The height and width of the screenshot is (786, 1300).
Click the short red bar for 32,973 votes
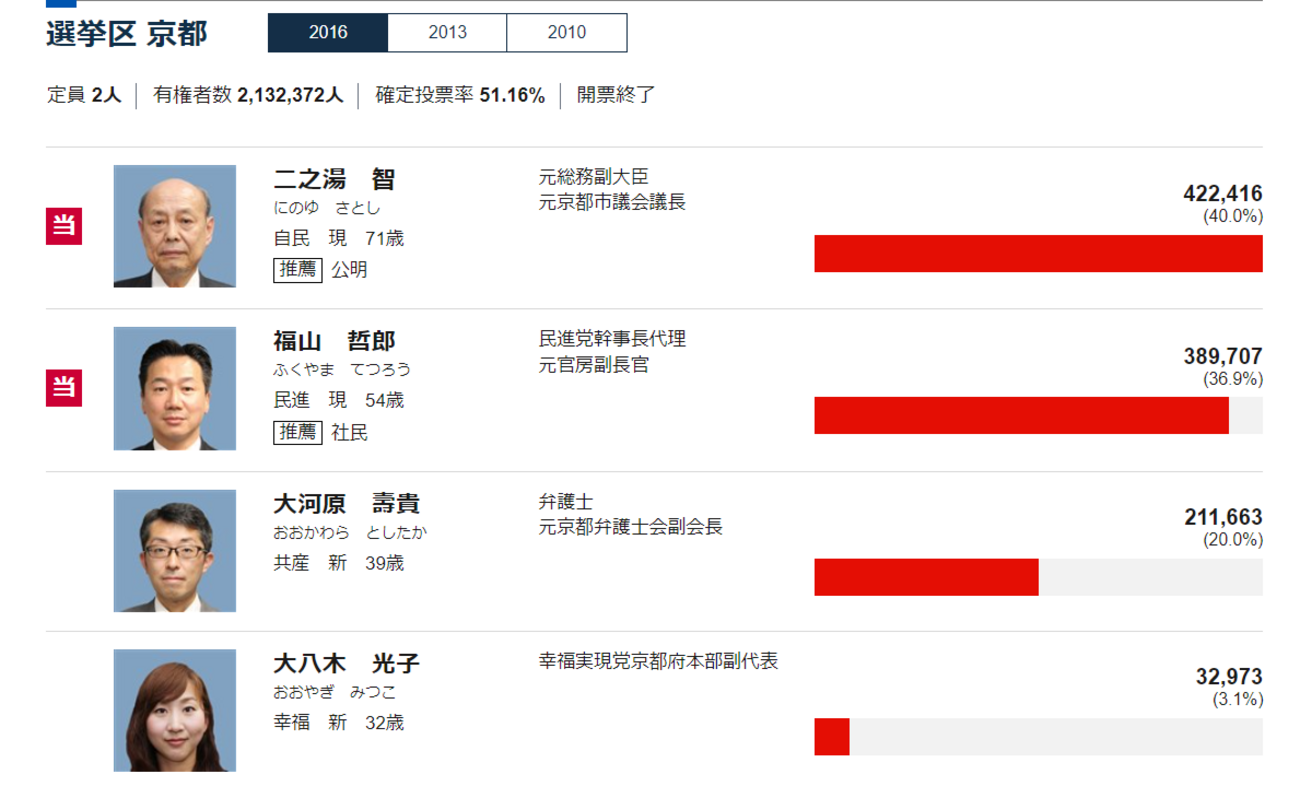tap(832, 737)
